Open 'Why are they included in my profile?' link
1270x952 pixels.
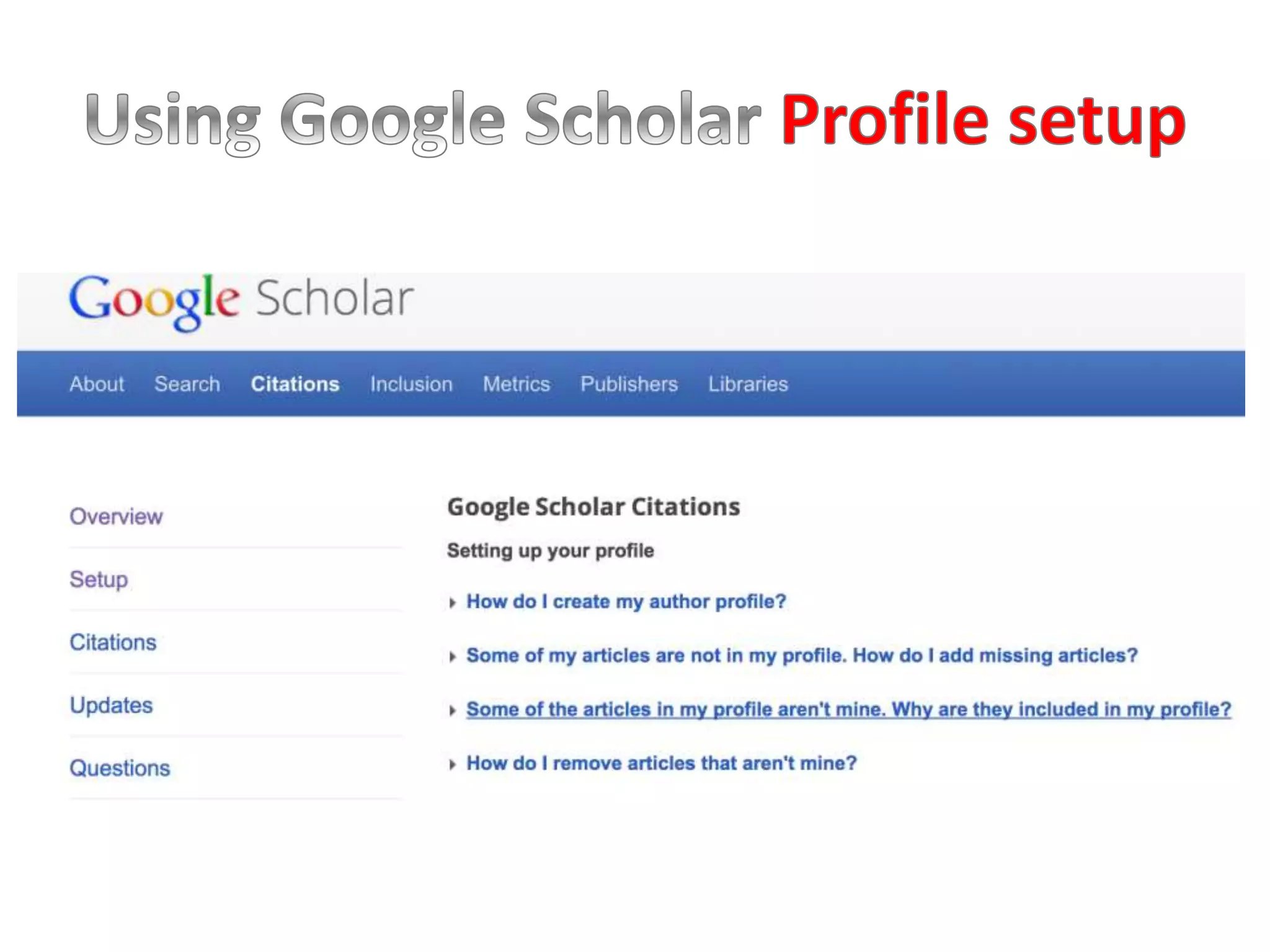pyautogui.click(x=848, y=709)
